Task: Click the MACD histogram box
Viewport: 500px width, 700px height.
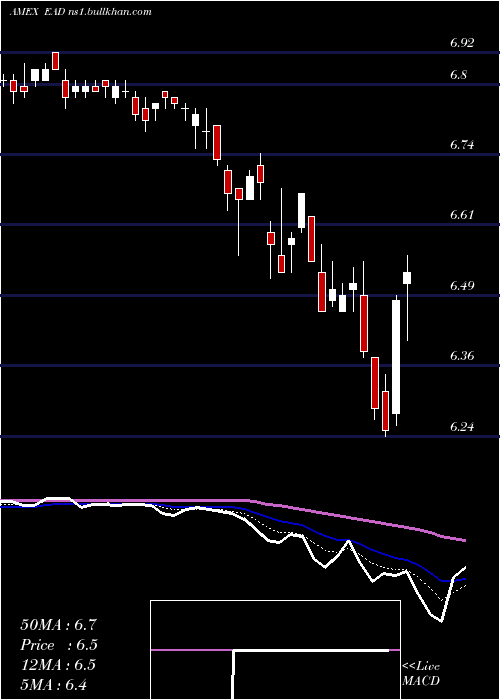Action: tap(275, 650)
